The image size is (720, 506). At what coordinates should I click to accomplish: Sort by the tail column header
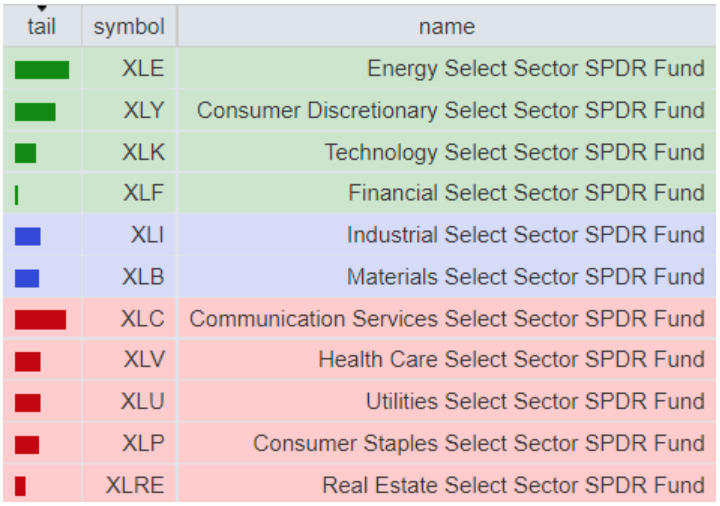coord(42,27)
